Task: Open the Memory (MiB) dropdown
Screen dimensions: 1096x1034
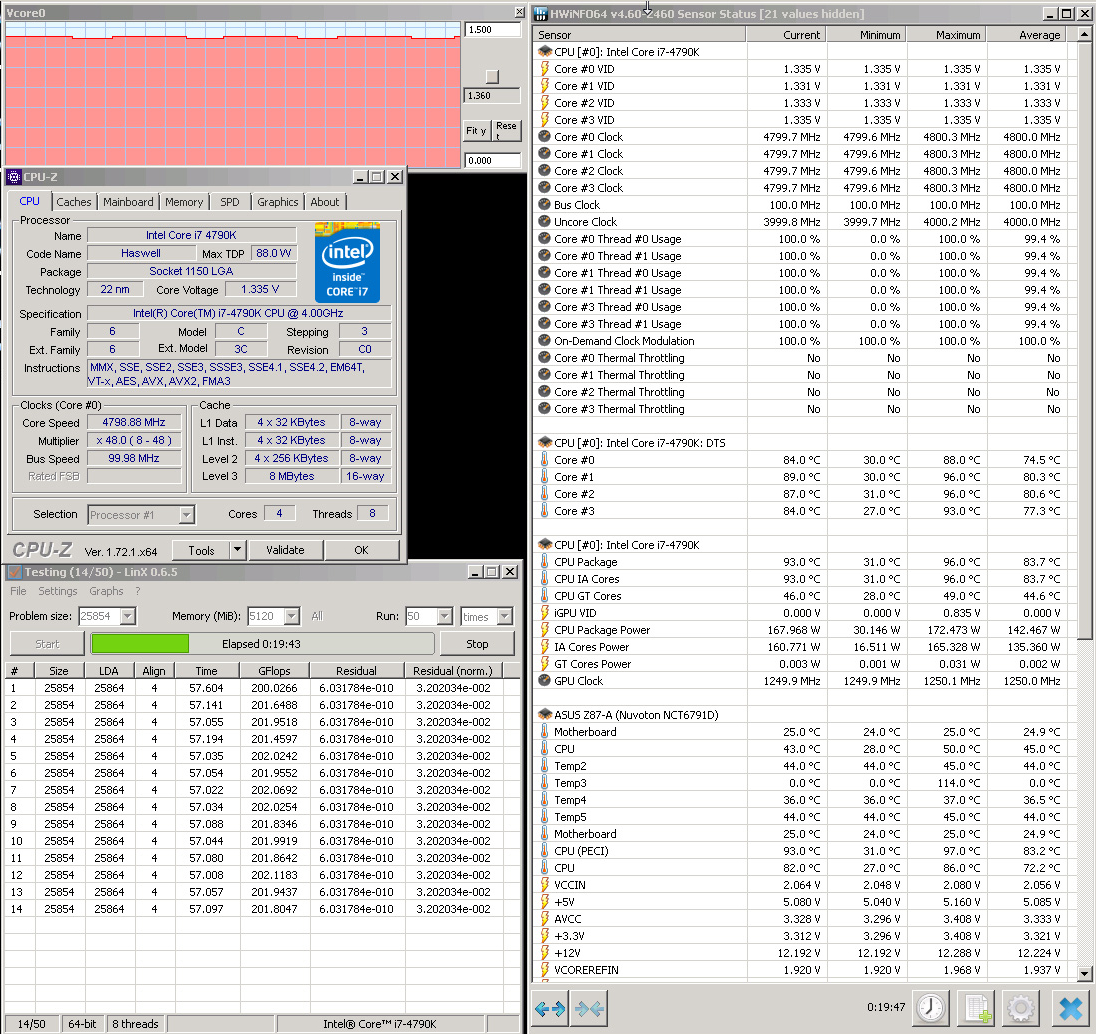Action: (x=292, y=616)
